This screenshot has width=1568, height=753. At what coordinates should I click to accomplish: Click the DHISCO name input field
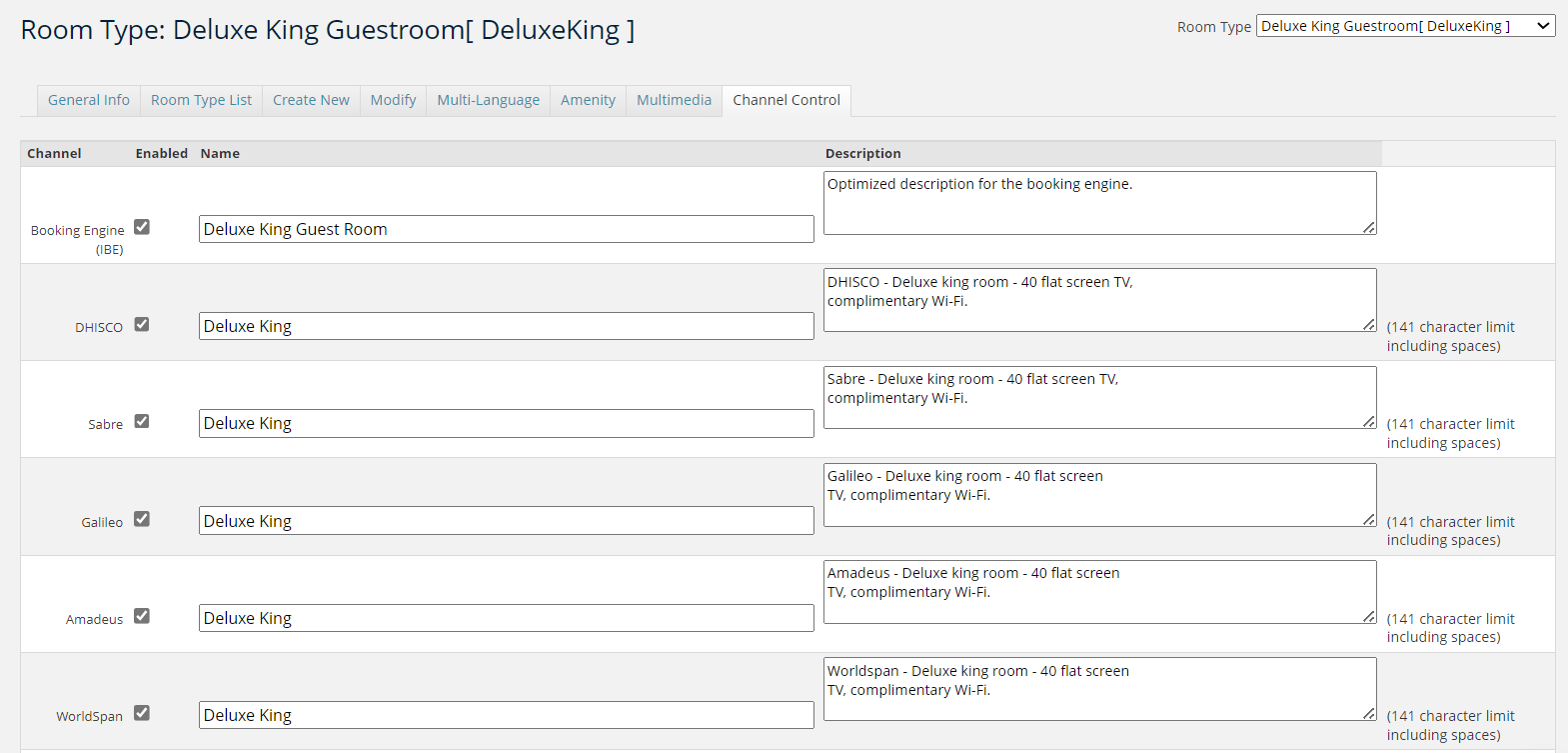(x=507, y=326)
